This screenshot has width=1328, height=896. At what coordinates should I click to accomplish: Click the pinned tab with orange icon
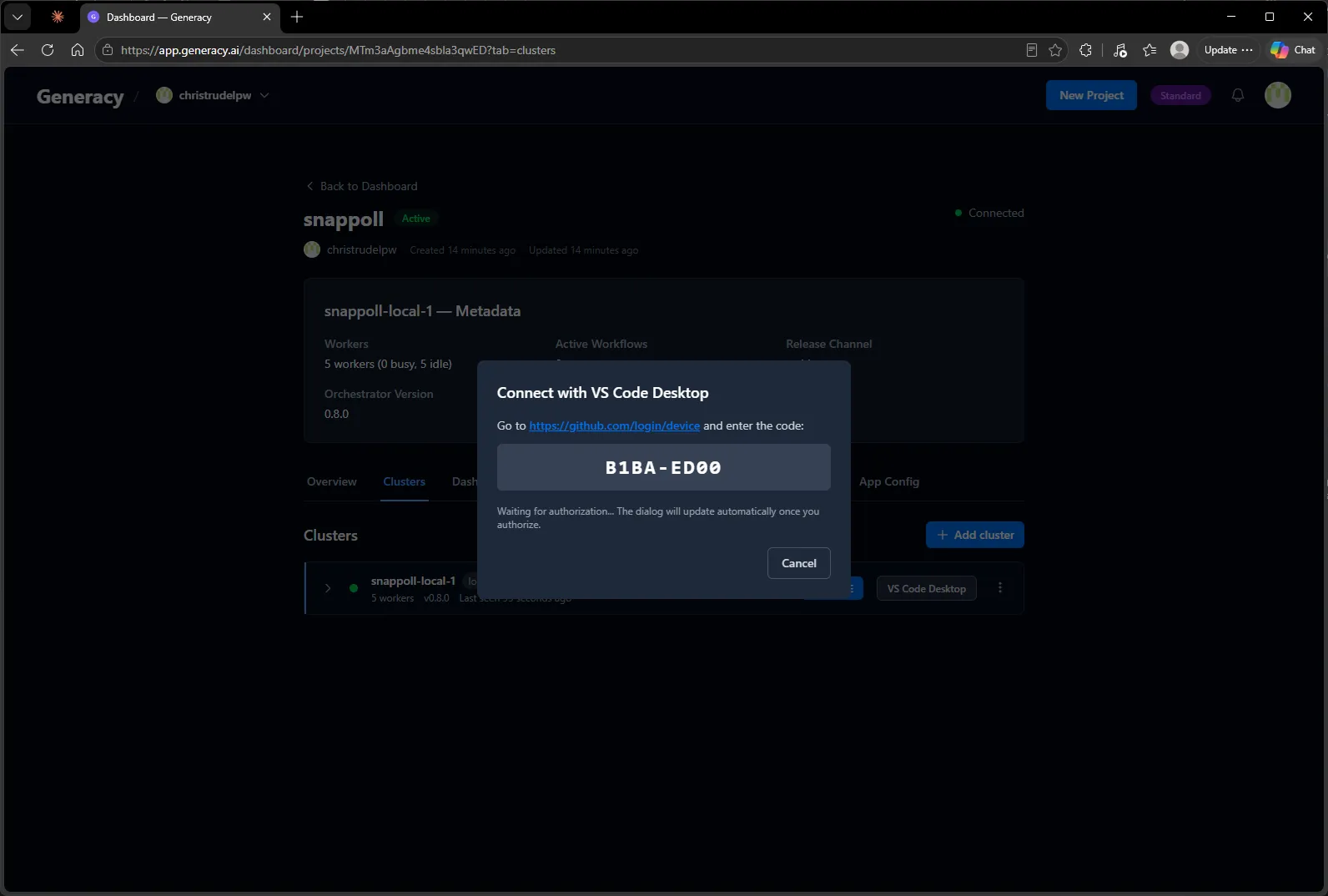point(58,17)
